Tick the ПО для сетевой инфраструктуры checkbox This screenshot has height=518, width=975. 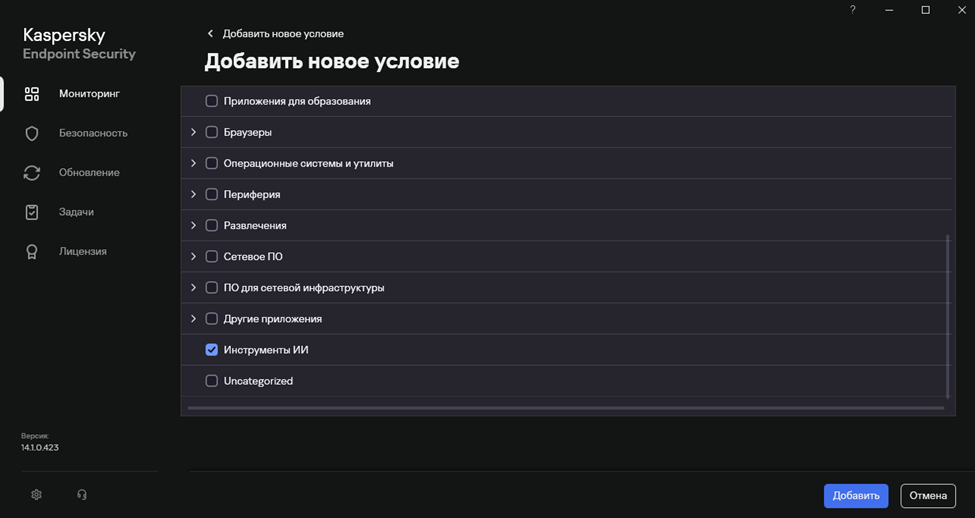(211, 287)
